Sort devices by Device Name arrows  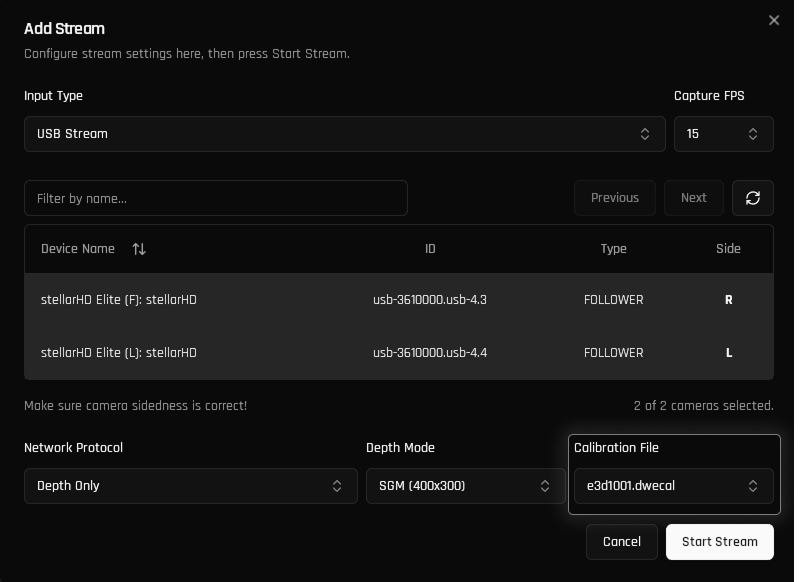pos(139,249)
